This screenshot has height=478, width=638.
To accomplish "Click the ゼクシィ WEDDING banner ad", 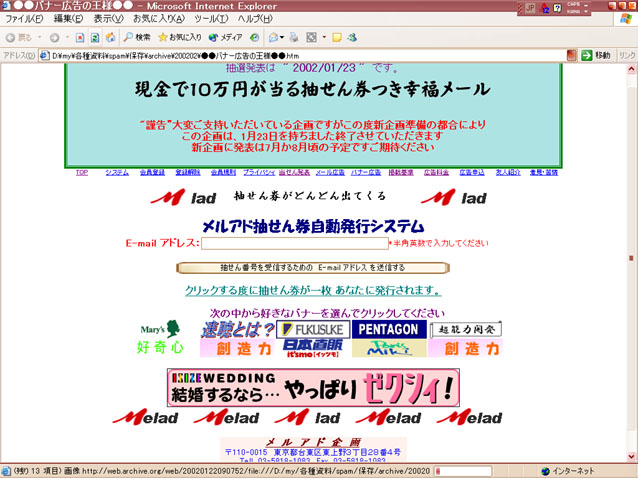I will (x=313, y=388).
